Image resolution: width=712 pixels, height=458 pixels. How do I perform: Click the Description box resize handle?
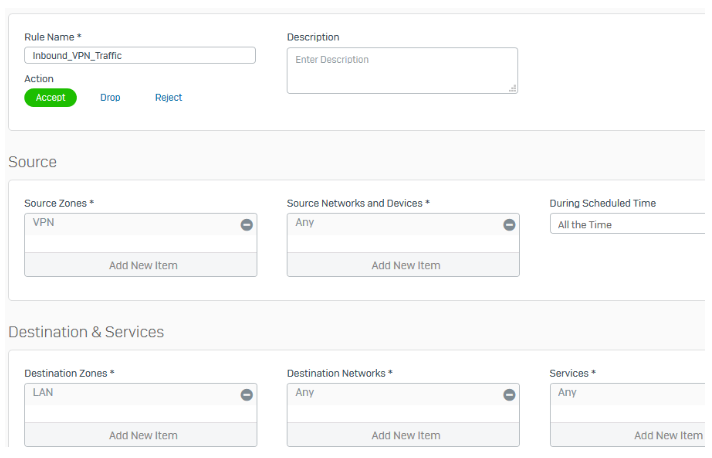[x=513, y=89]
